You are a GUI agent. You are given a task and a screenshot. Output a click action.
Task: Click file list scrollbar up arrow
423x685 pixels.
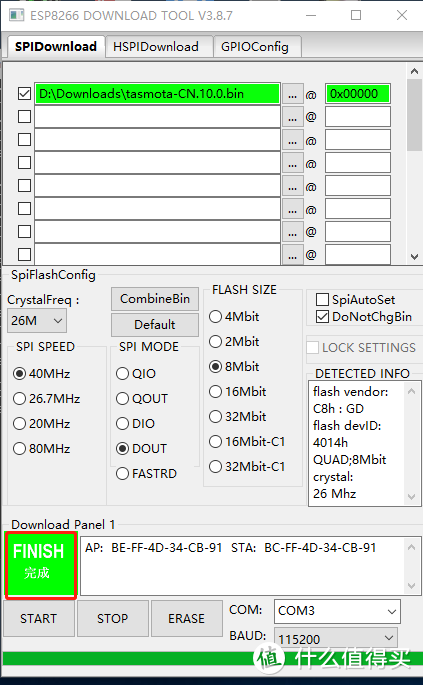point(414,71)
